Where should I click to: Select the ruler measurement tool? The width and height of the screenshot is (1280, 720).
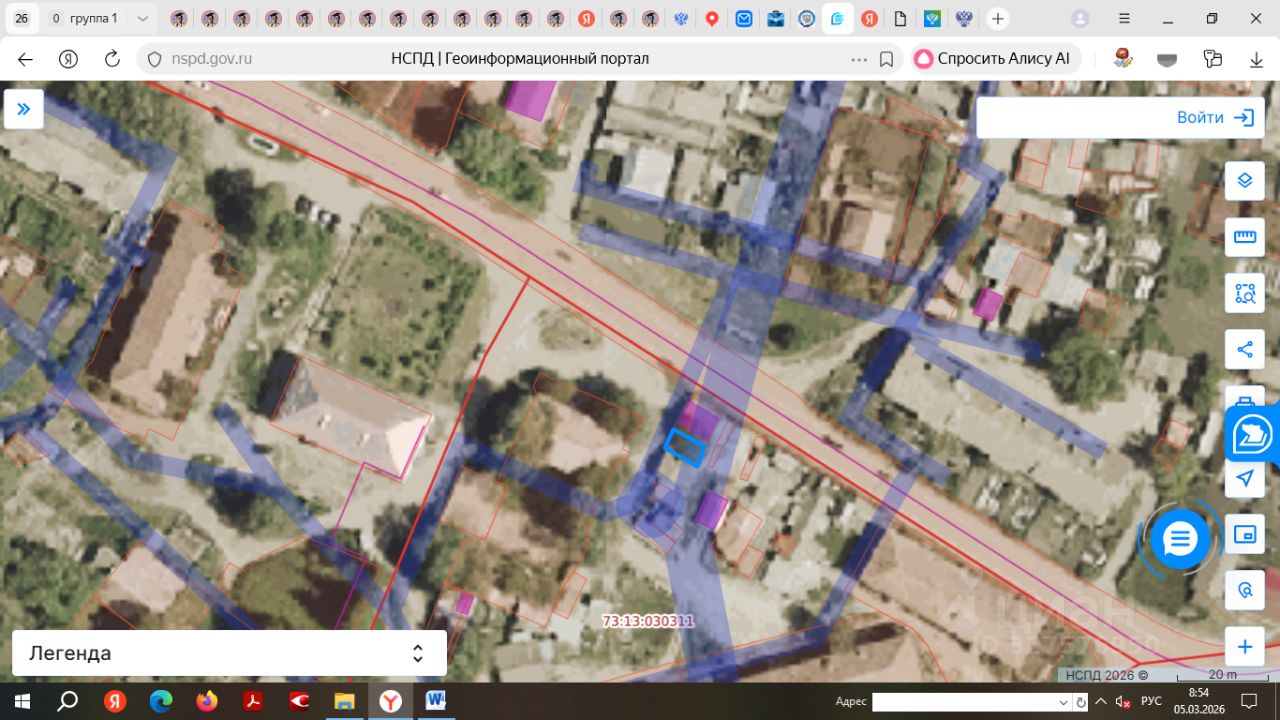click(x=1245, y=237)
